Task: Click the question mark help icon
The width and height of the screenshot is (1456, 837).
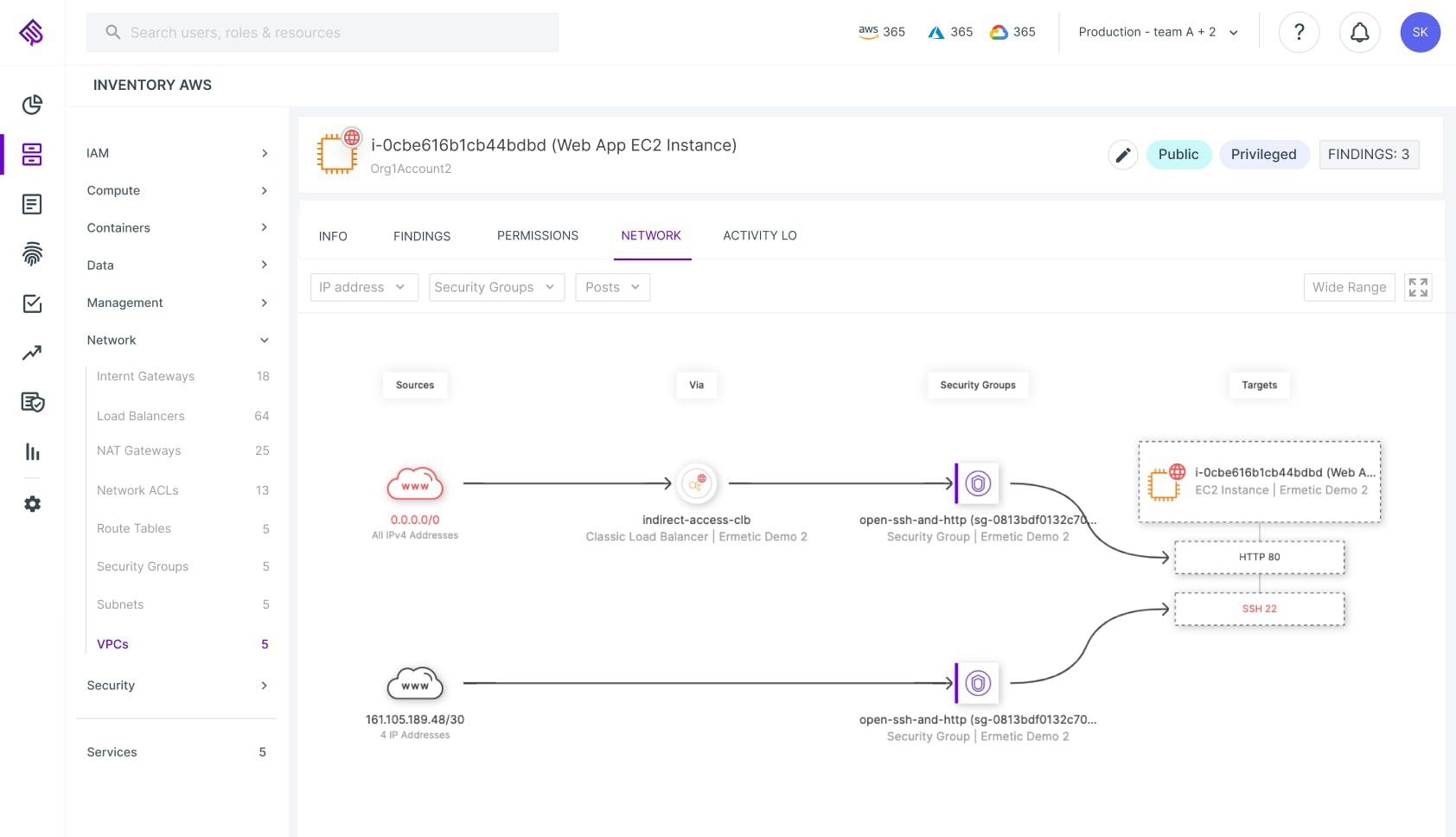Action: (1299, 33)
